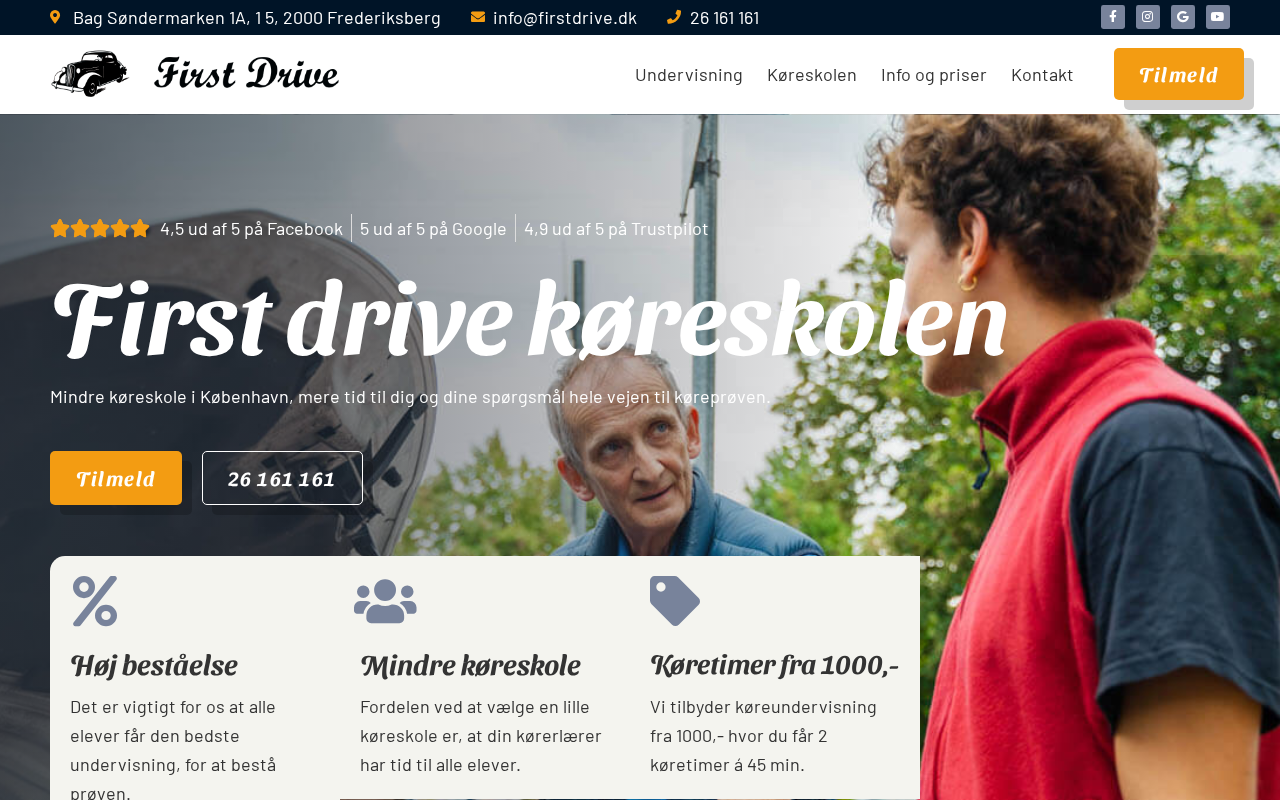1280x800 pixels.
Task: Open the Køreskolen menu item
Action: point(812,75)
